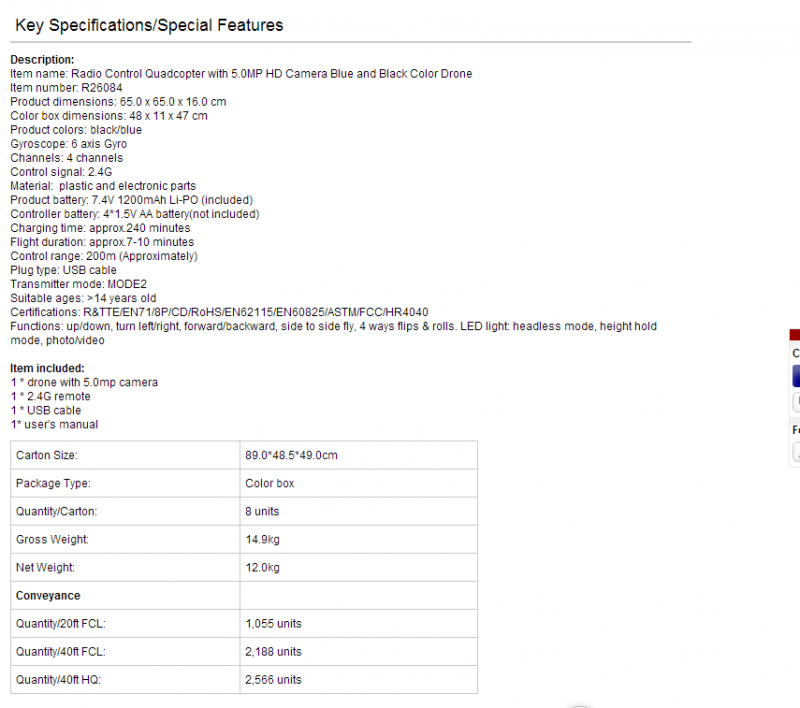800x708 pixels.
Task: Click the Carton Size value 89.0*48.5*49.0cm cell
Action: point(359,455)
